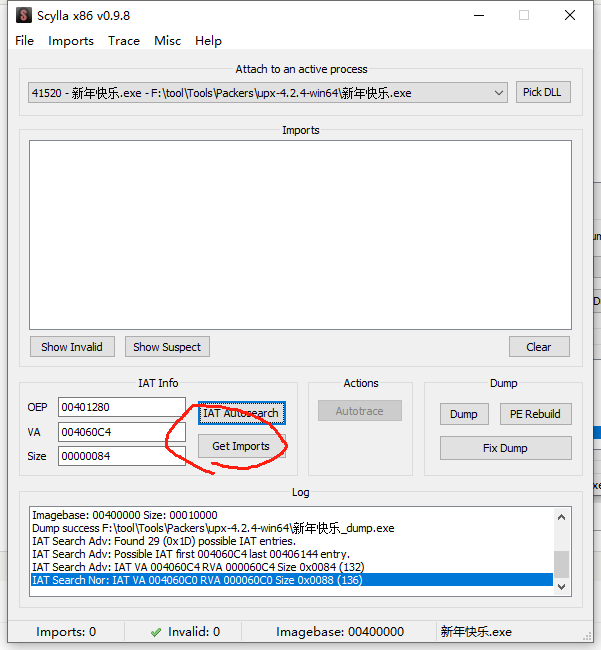Clear the imports list
Viewport: 601px width, 650px height.
click(539, 347)
